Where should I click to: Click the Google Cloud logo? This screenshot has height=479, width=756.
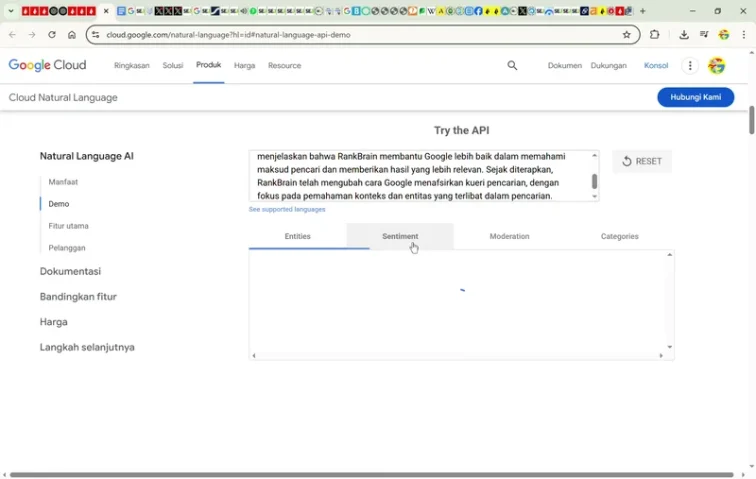click(x=47, y=65)
